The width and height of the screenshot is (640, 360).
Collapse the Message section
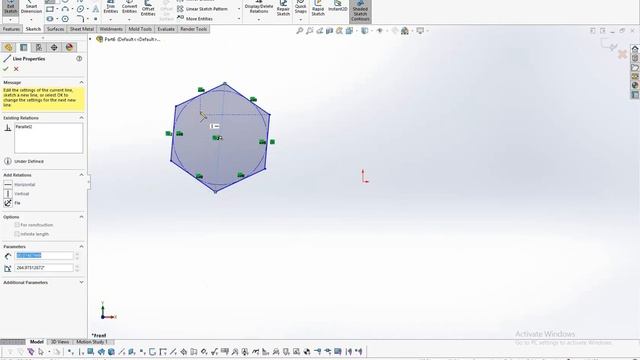[81, 82]
